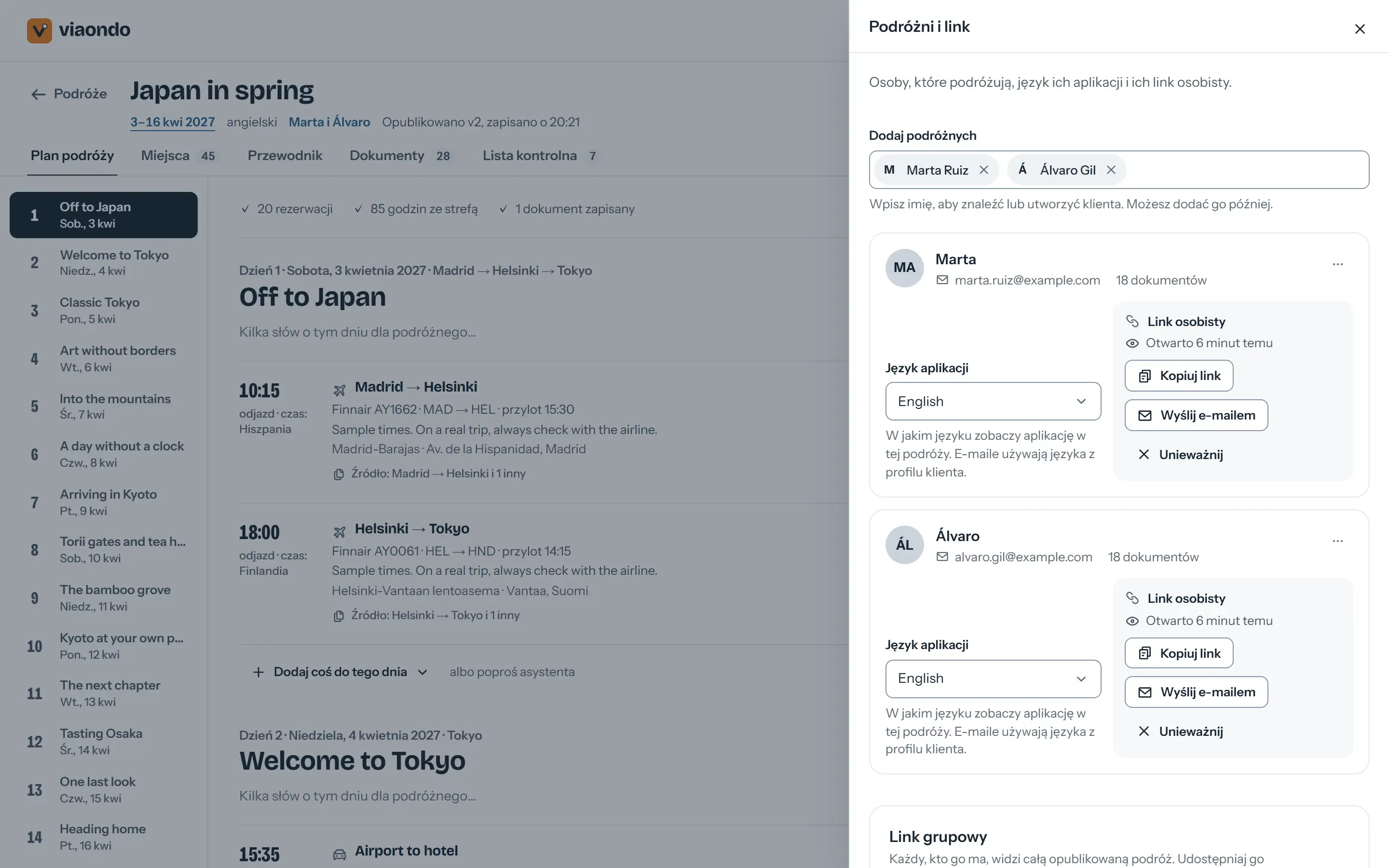Open the Marta i Álvaro travelers link

click(329, 122)
